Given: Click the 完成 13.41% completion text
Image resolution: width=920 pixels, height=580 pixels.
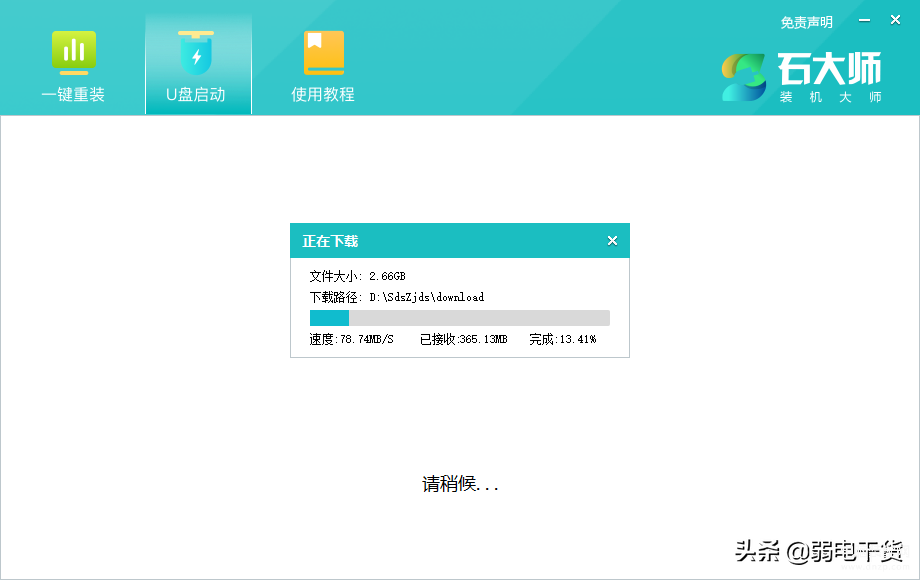Looking at the screenshot, I should pyautogui.click(x=562, y=339).
